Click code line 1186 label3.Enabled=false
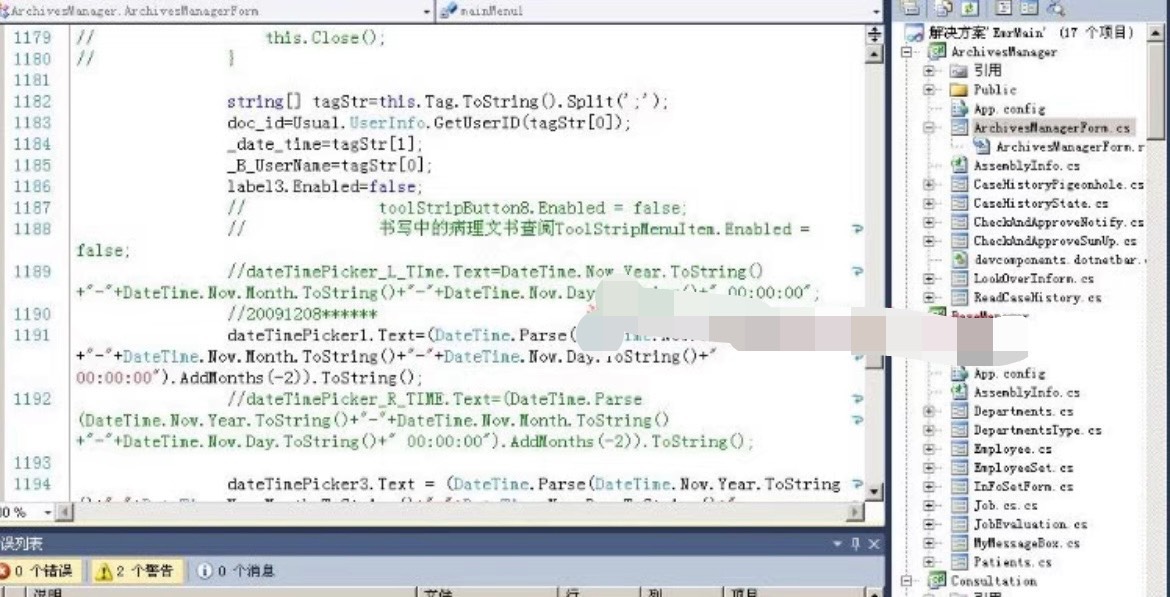 [325, 187]
